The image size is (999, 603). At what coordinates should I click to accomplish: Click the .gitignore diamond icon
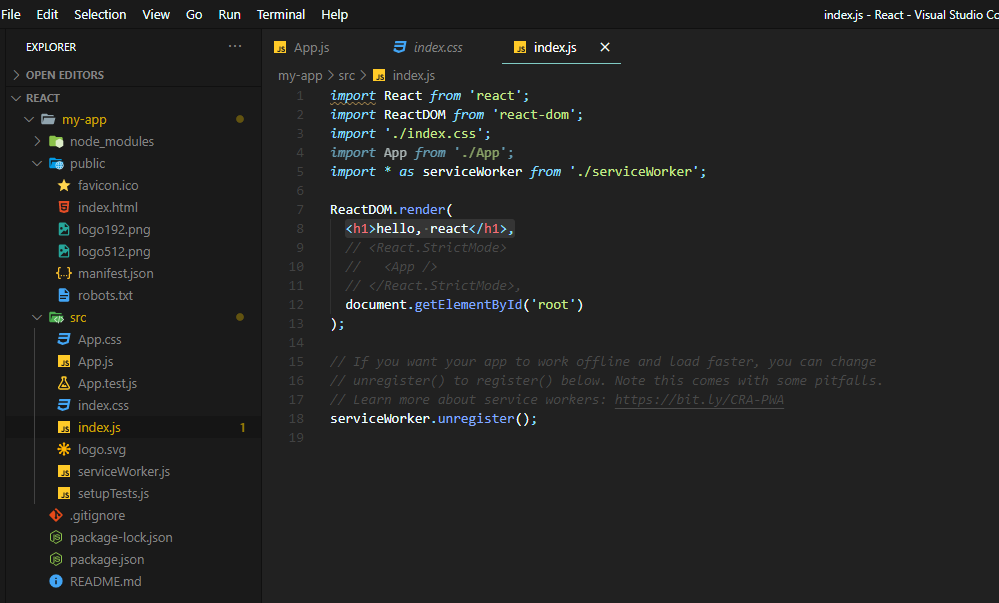coord(56,515)
